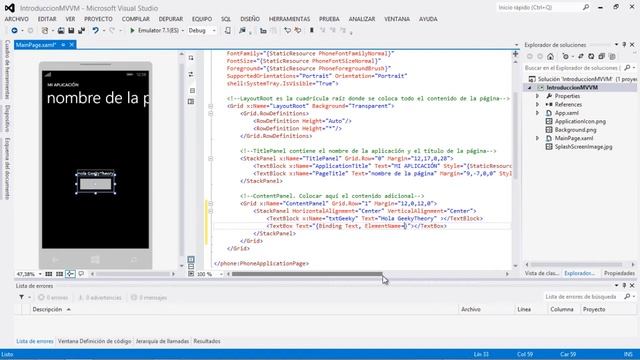Toggle snap to snaplines in the designer
Viewport: 640px width, 360px height.
[70, 274]
